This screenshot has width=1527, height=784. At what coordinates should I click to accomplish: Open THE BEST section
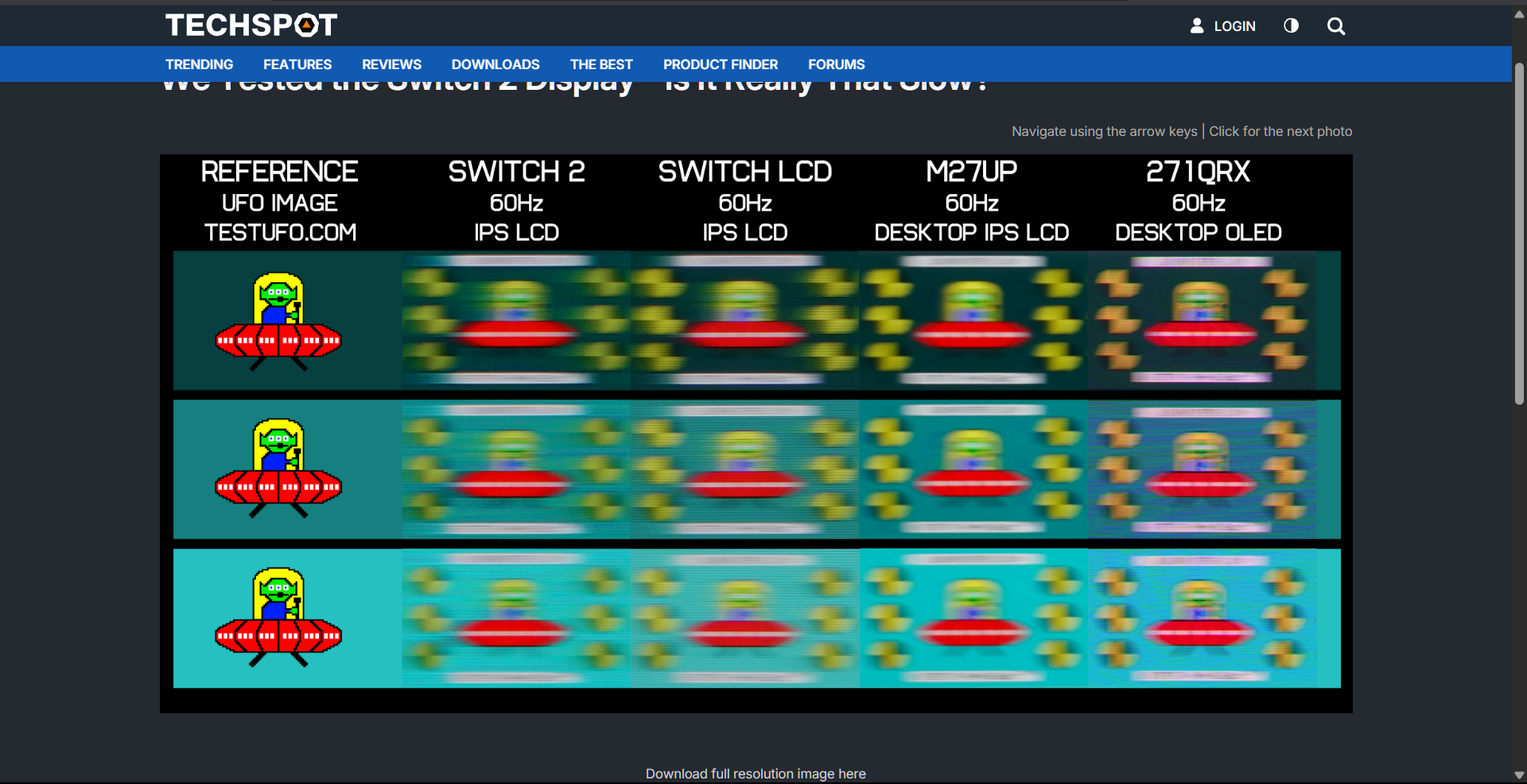click(601, 64)
